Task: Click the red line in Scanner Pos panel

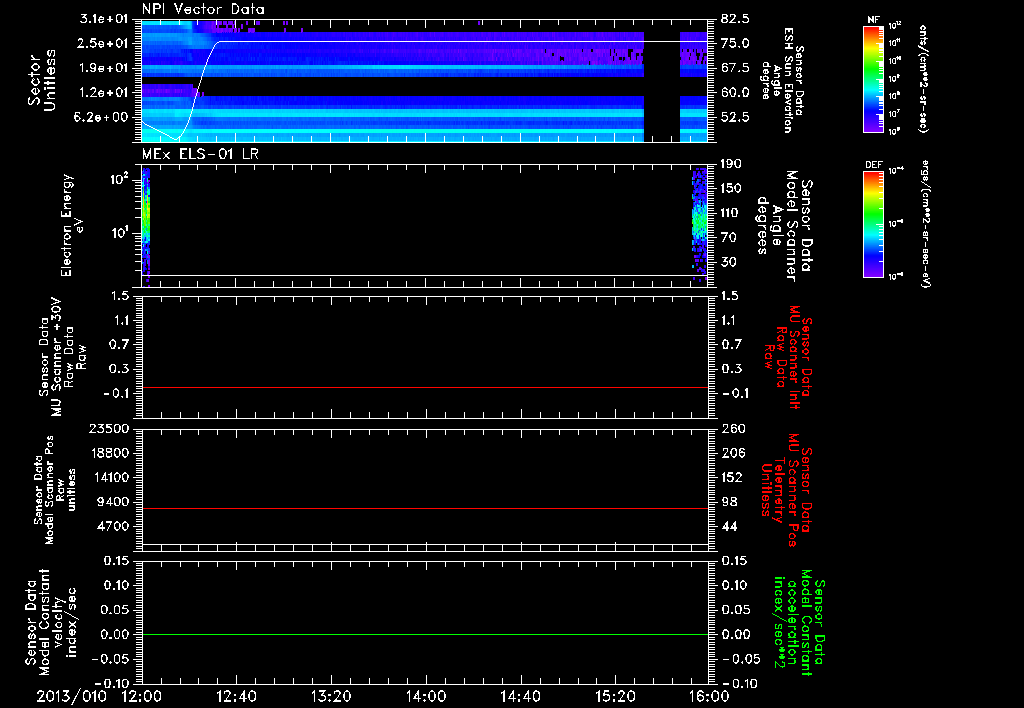Action: click(x=424, y=508)
